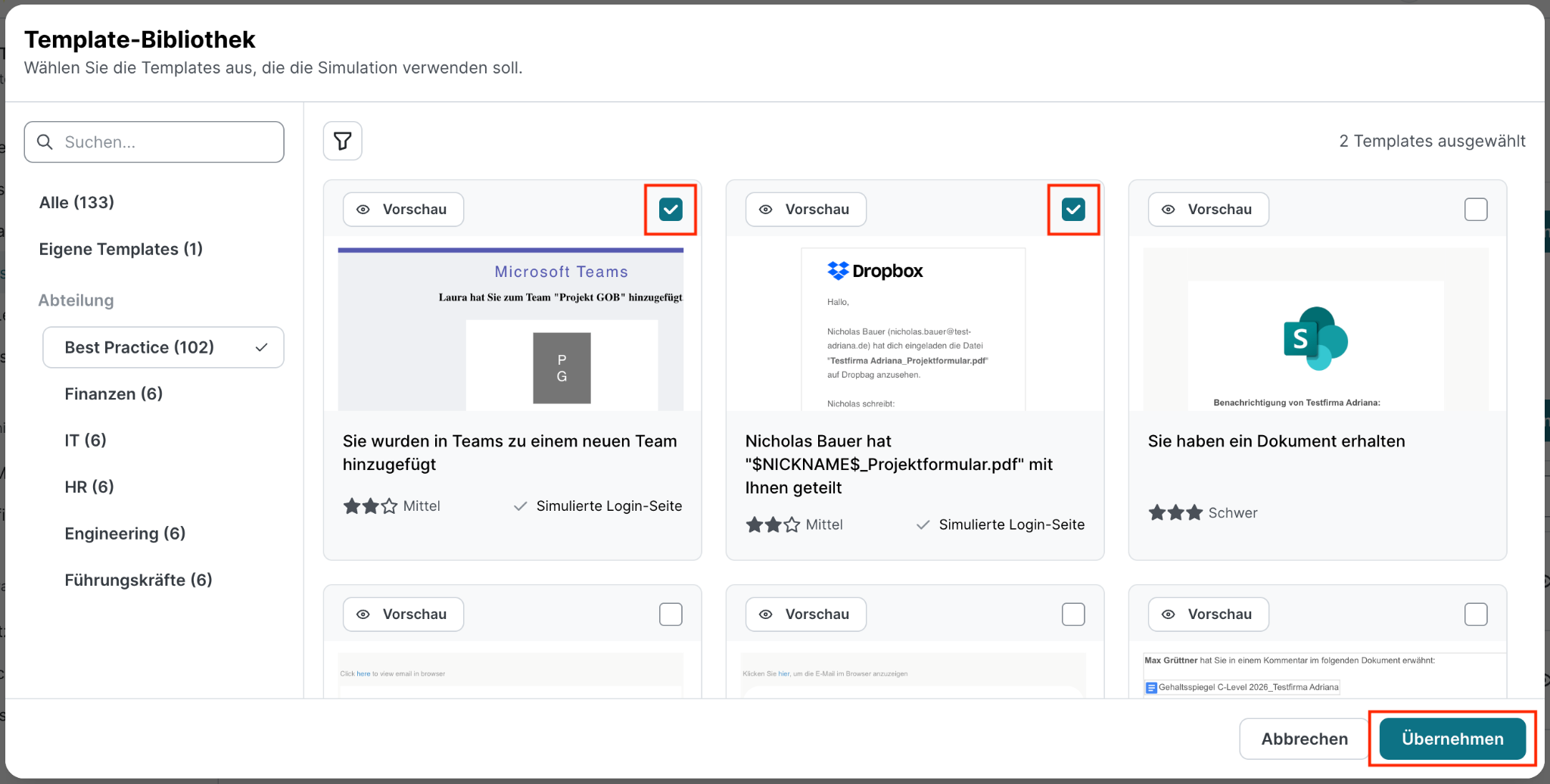This screenshot has width=1550, height=784.
Task: Filter by HR (6) department
Action: 89,487
